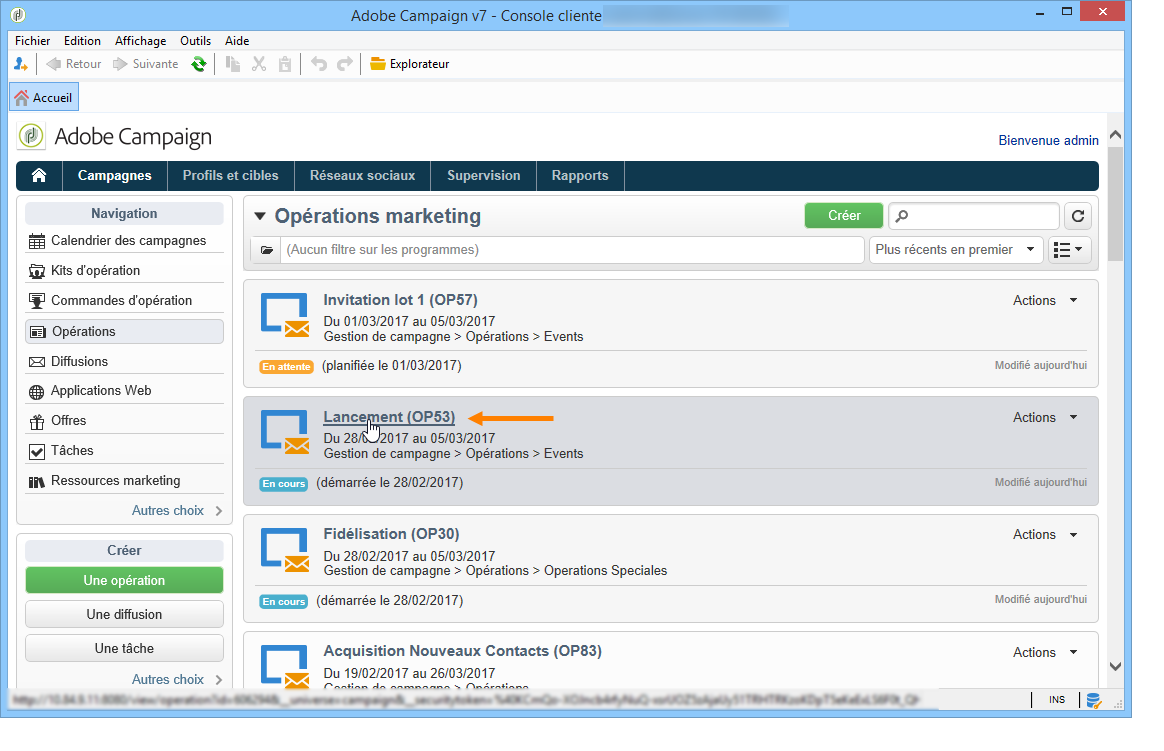
Task: Collapse the Opérations marketing section
Action: tap(260, 217)
